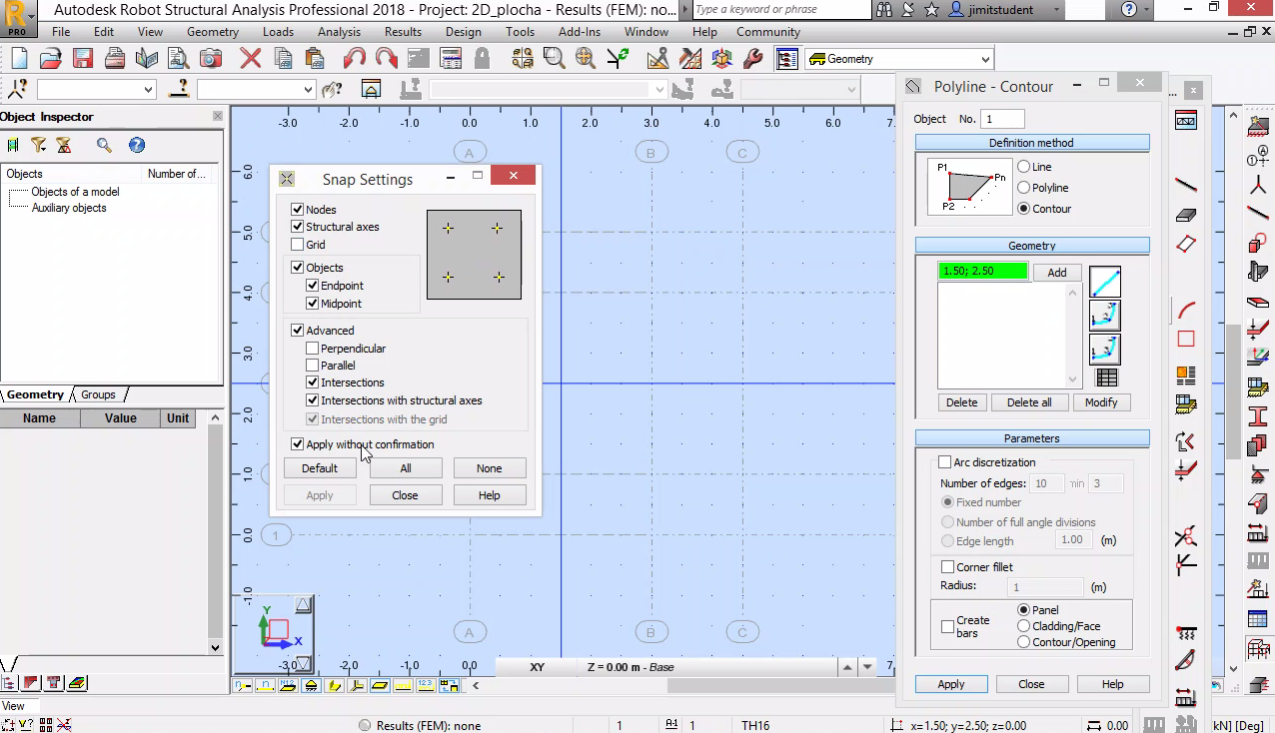Viewport: 1275px width, 733px height.
Task: Uncheck the Nodes snap checkbox
Action: tap(297, 209)
